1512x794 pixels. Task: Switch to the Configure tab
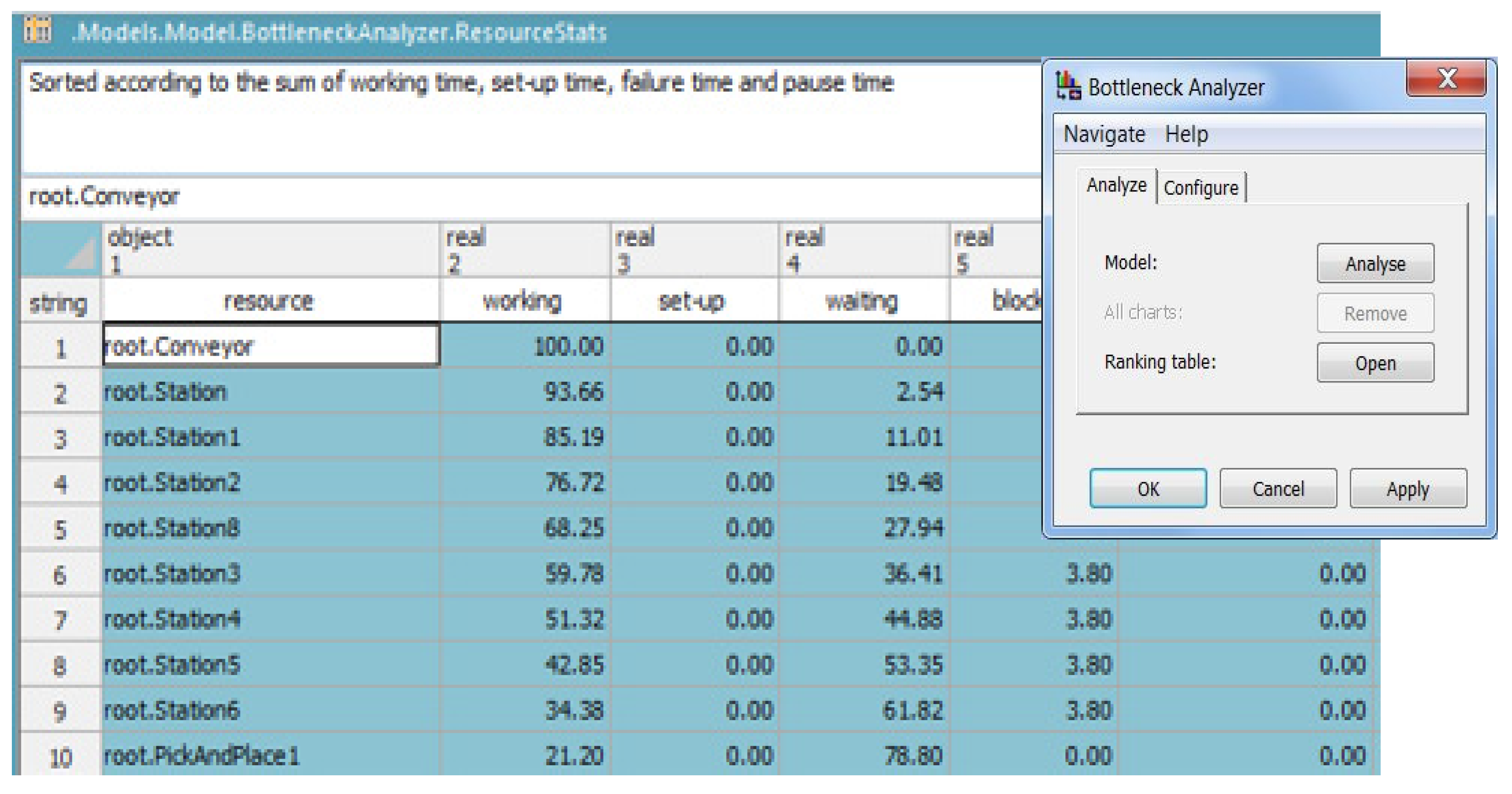coord(1200,188)
